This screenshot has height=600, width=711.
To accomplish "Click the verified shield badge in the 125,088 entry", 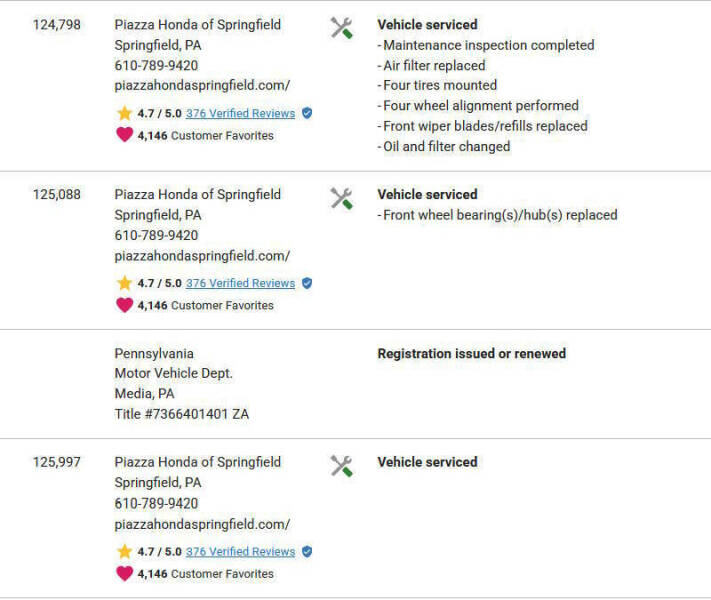I will (x=307, y=283).
